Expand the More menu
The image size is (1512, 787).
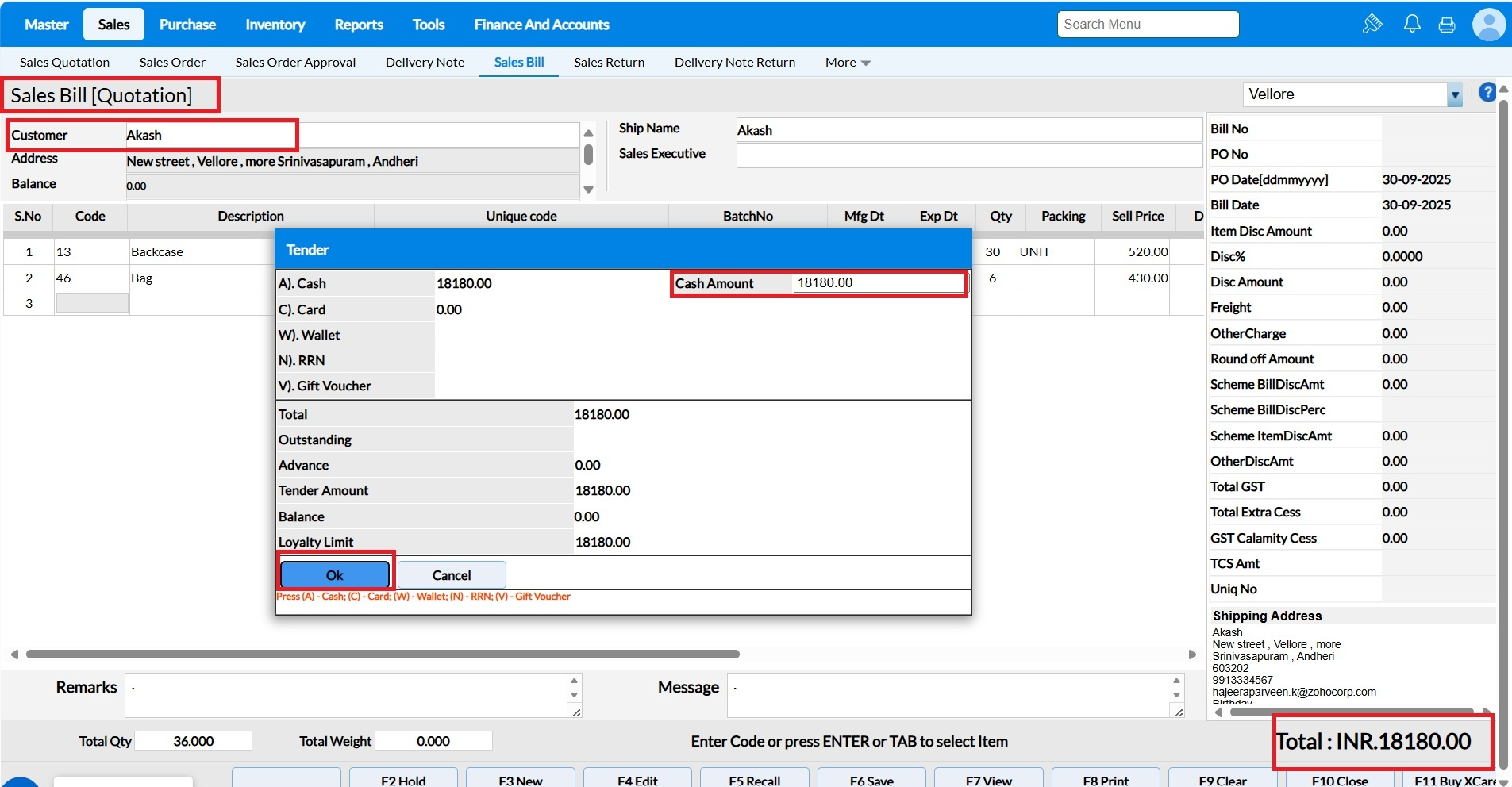pyautogui.click(x=847, y=63)
